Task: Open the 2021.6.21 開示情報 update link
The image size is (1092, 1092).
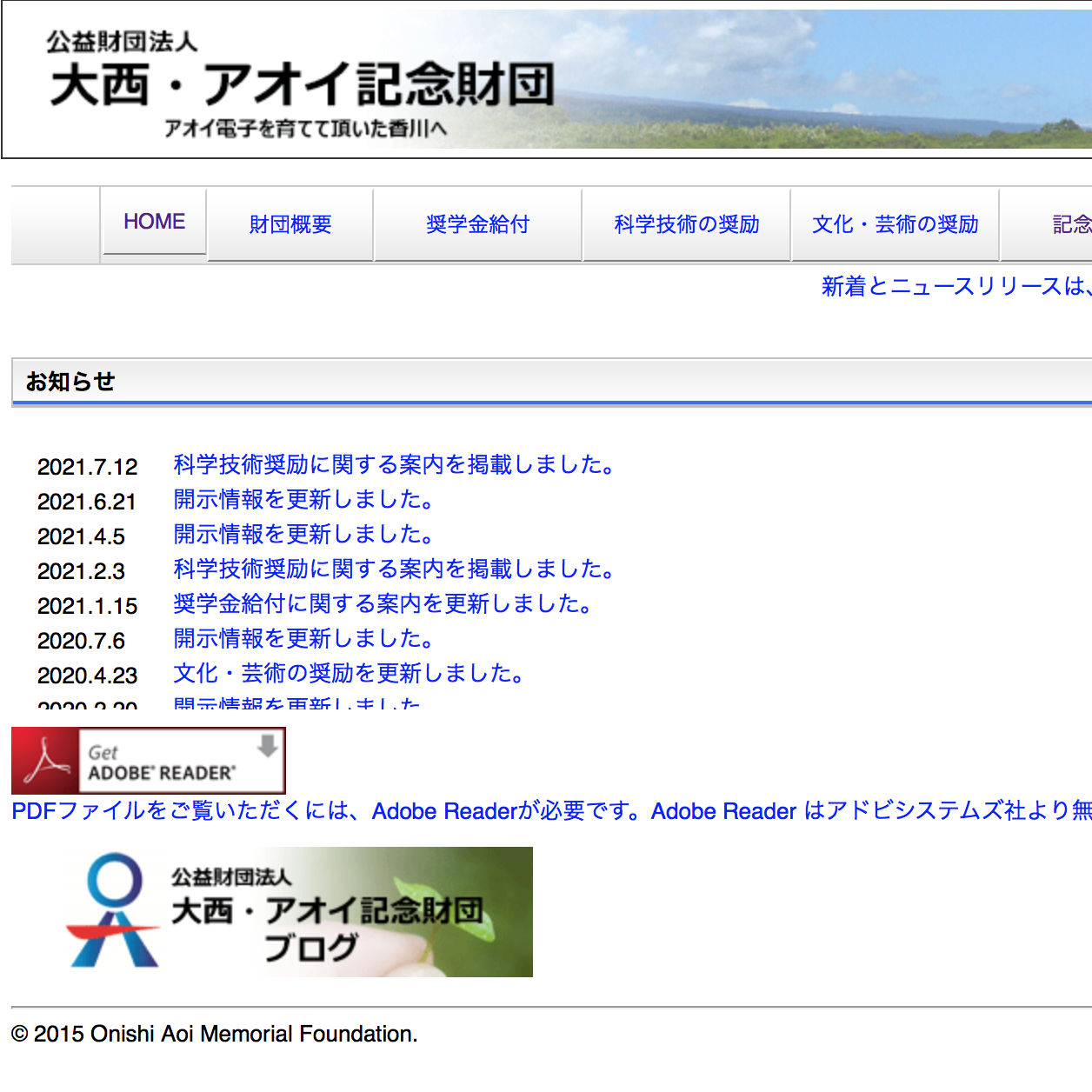Action: tap(303, 500)
